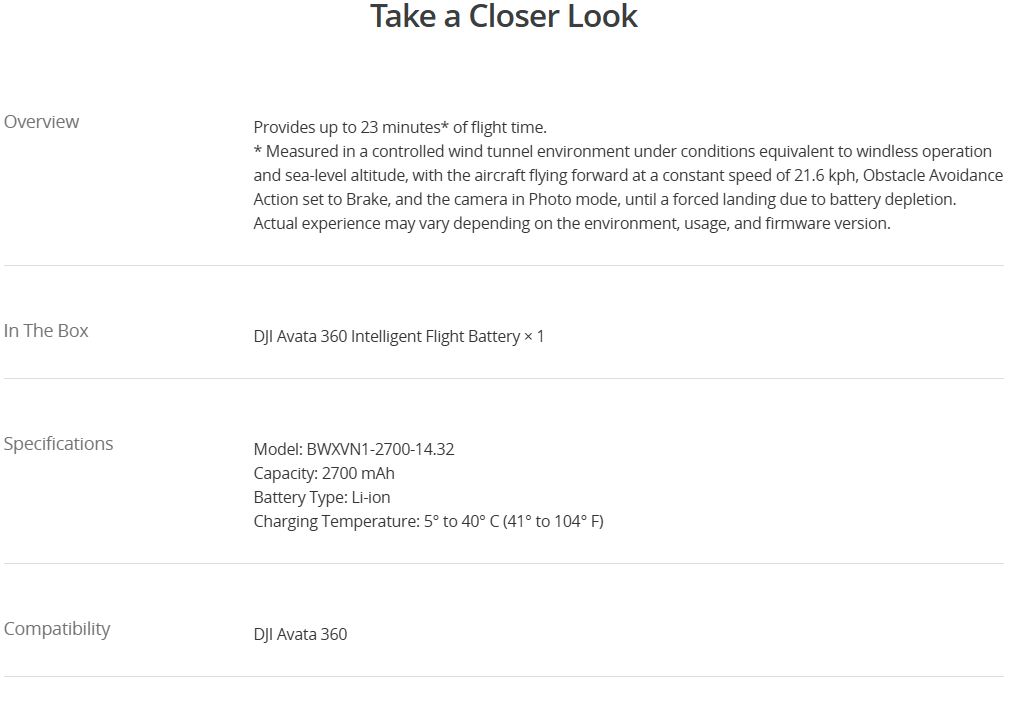Click the line starting "* Measured in a controlled"

click(x=622, y=151)
